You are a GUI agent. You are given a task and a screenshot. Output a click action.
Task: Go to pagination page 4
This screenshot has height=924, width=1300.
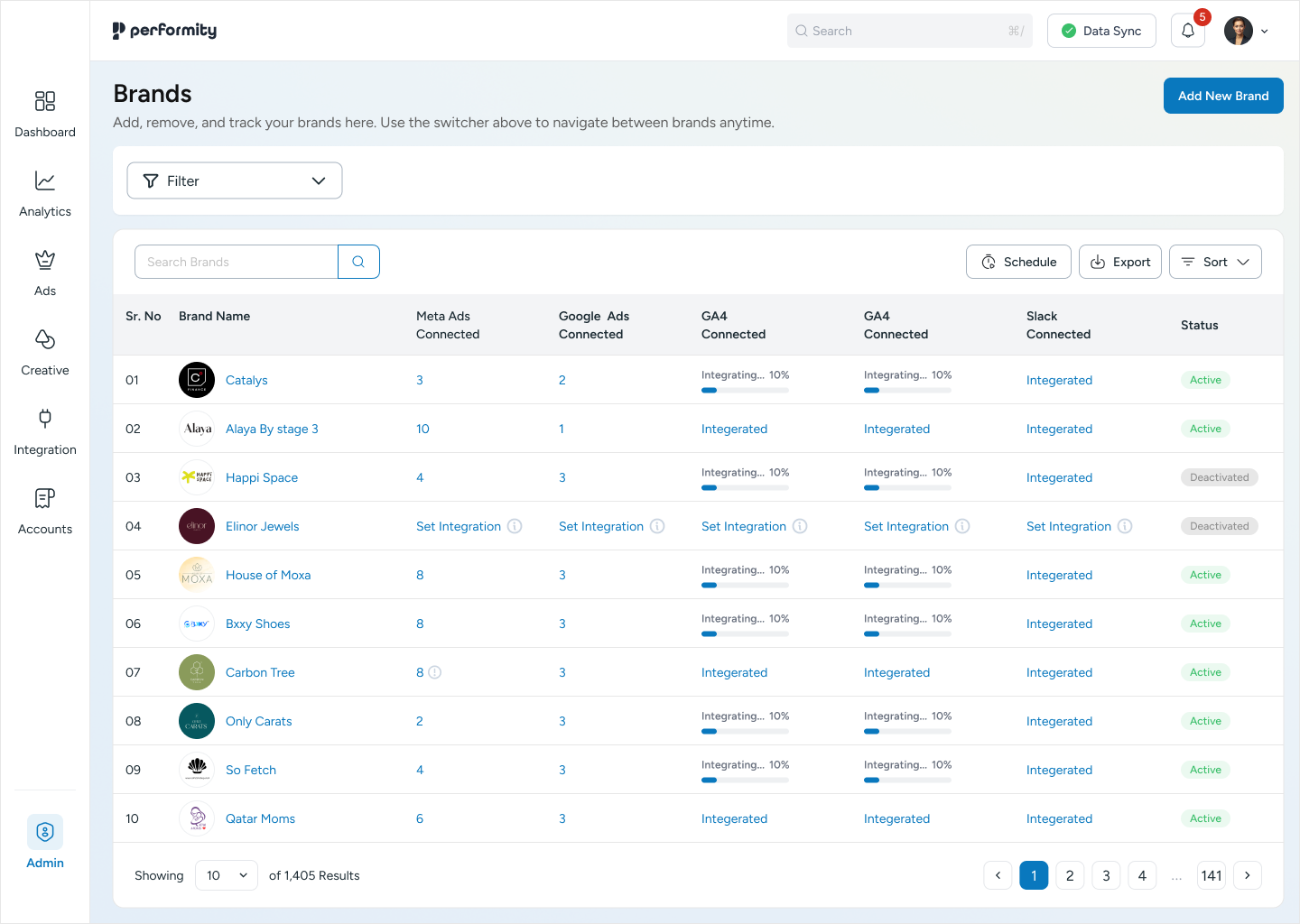(1142, 875)
